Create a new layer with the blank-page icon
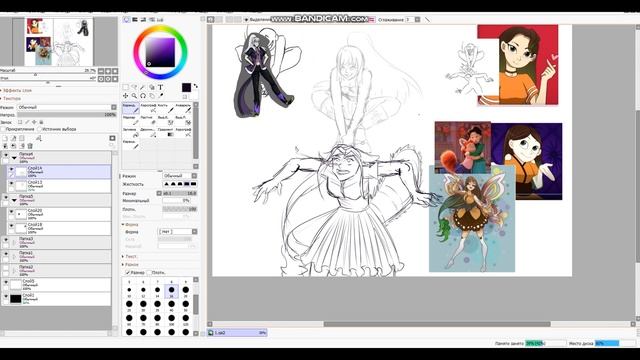 pyautogui.click(x=5, y=138)
